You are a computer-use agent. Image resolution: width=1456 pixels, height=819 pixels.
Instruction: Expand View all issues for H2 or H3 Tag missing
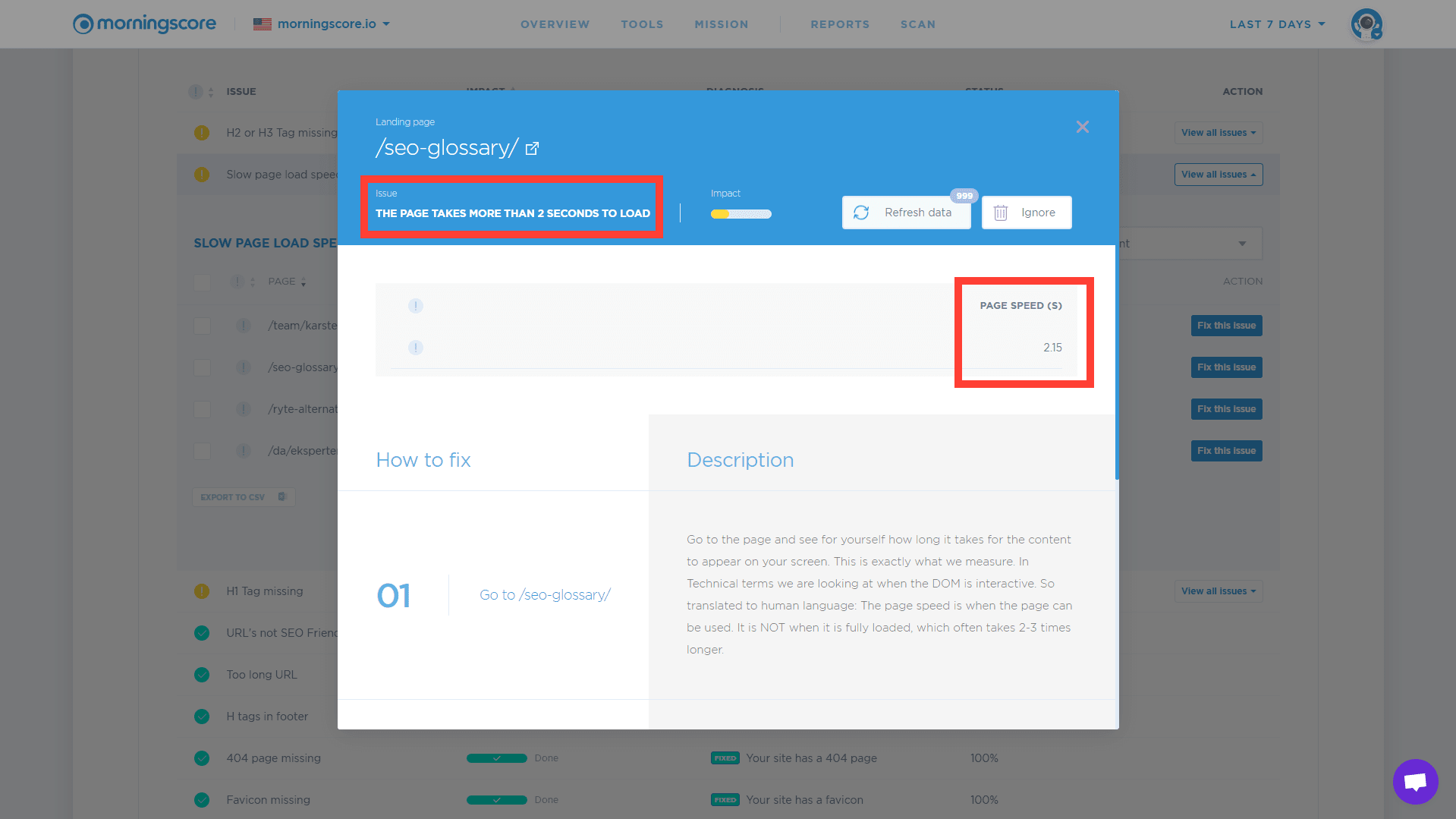pyautogui.click(x=1219, y=133)
